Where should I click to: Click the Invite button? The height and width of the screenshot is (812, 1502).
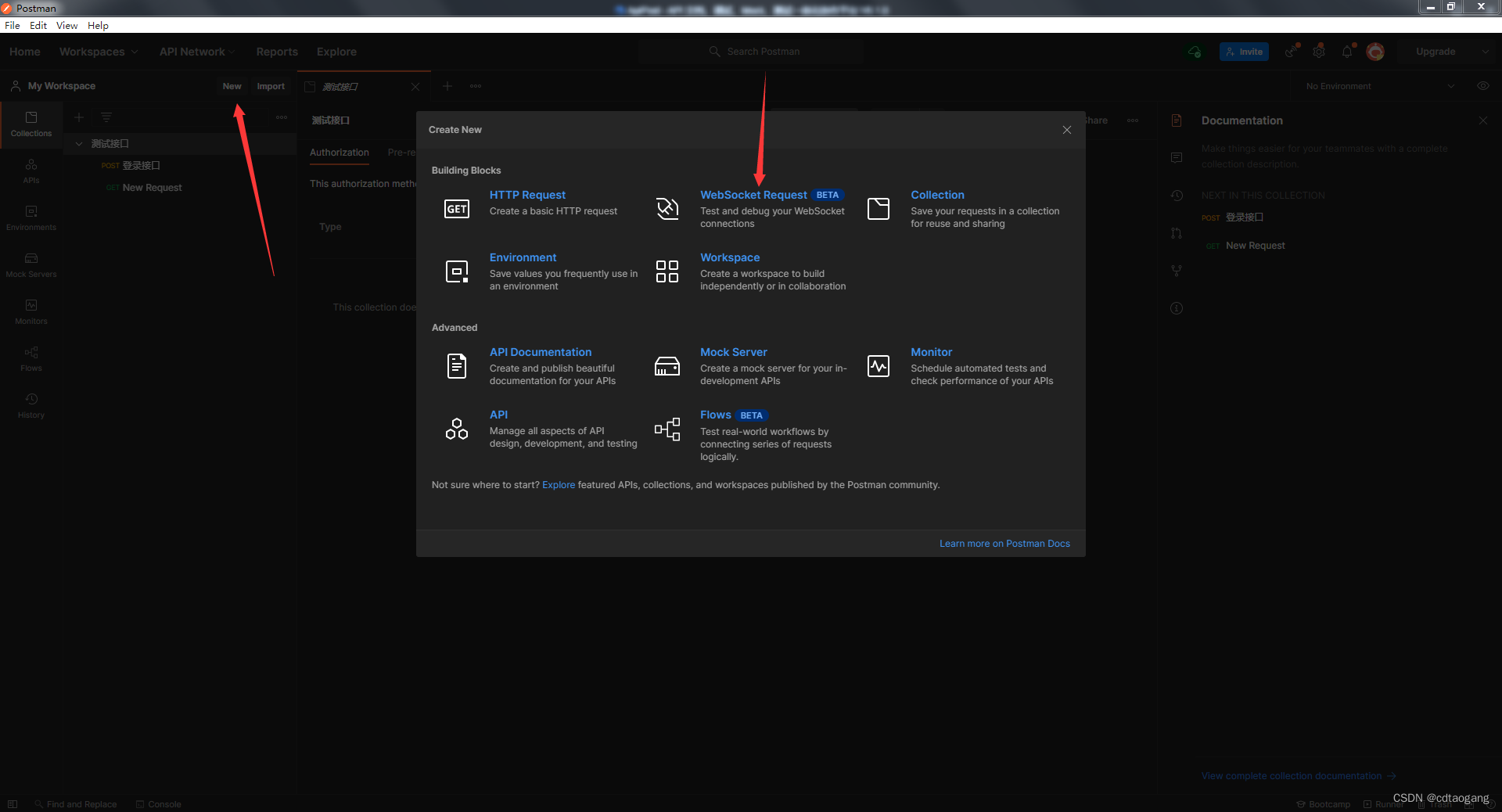(1244, 52)
